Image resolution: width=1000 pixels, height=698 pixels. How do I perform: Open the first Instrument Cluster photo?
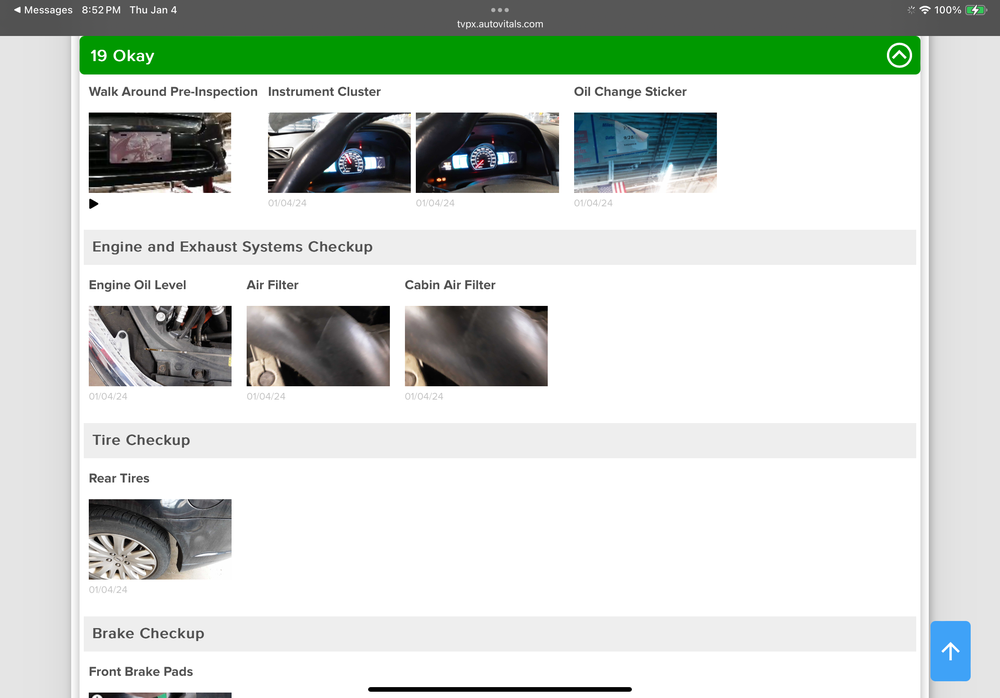click(339, 152)
